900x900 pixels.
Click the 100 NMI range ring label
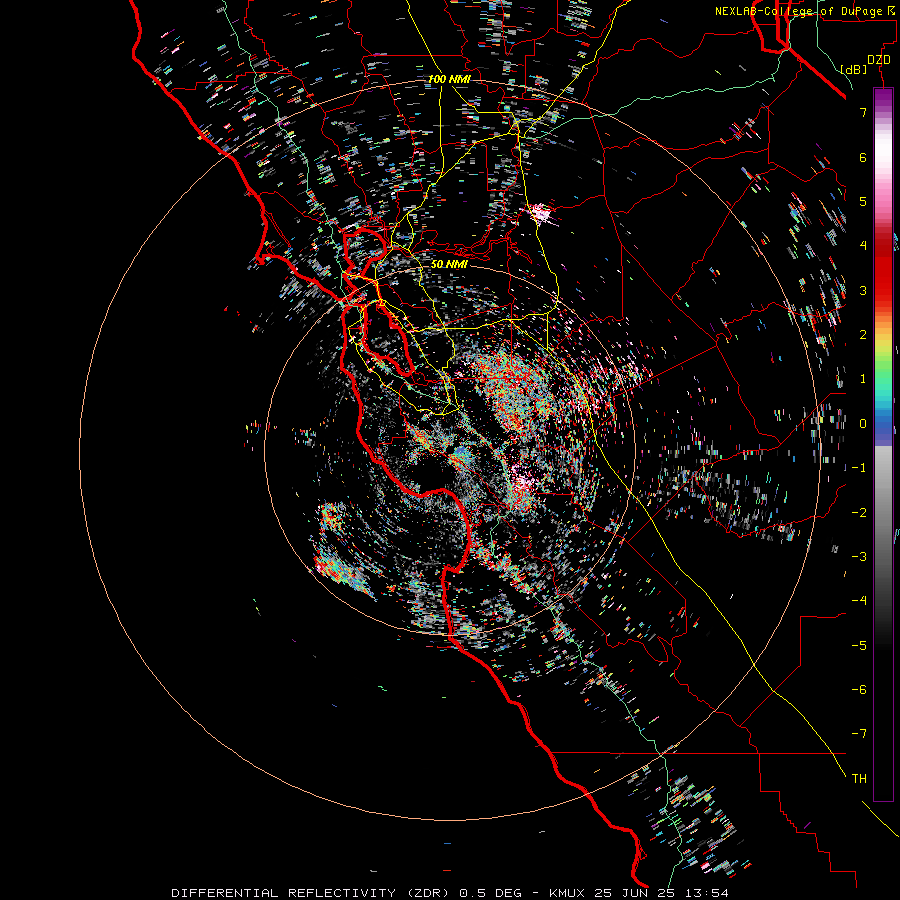pyautogui.click(x=449, y=79)
